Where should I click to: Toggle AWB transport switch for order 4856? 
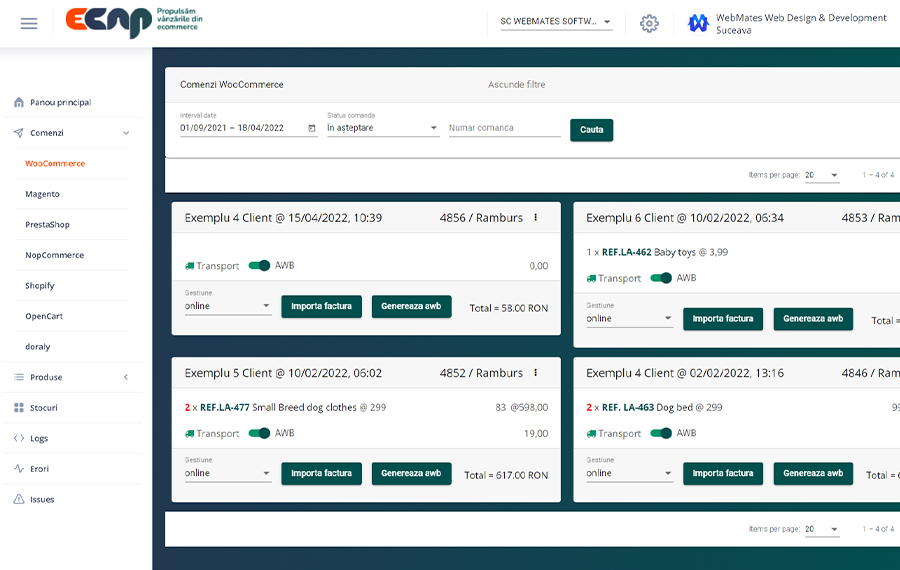[x=260, y=266]
